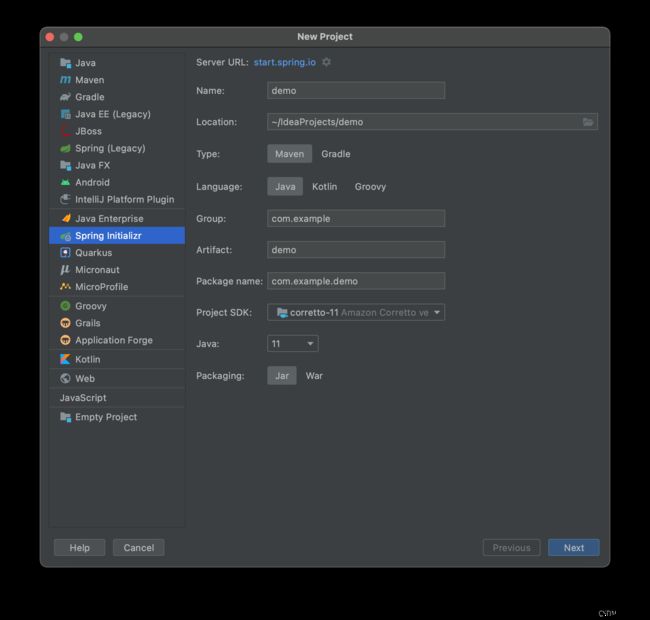Click the Artifact input field
650x620 pixels.
pyautogui.click(x=356, y=250)
